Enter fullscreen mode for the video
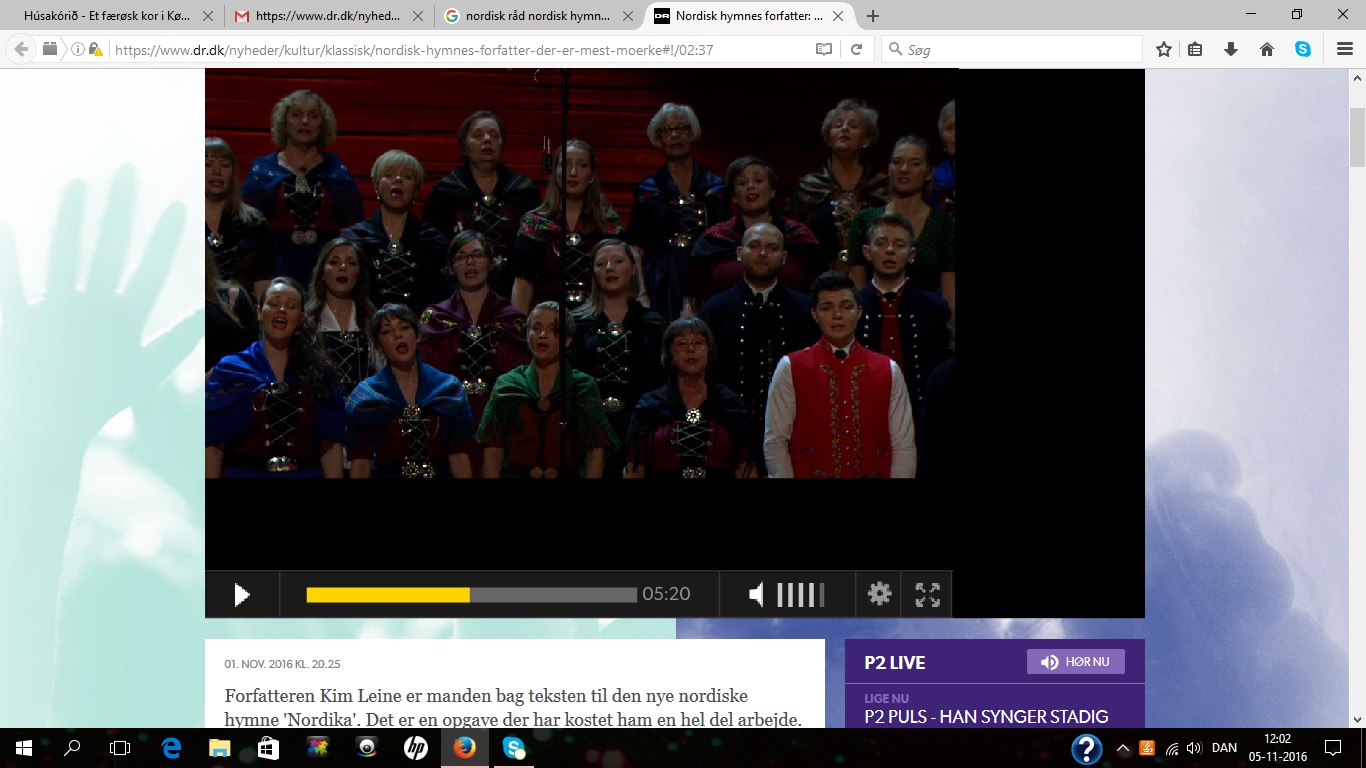Screen dimensions: 1366x768 [928, 595]
